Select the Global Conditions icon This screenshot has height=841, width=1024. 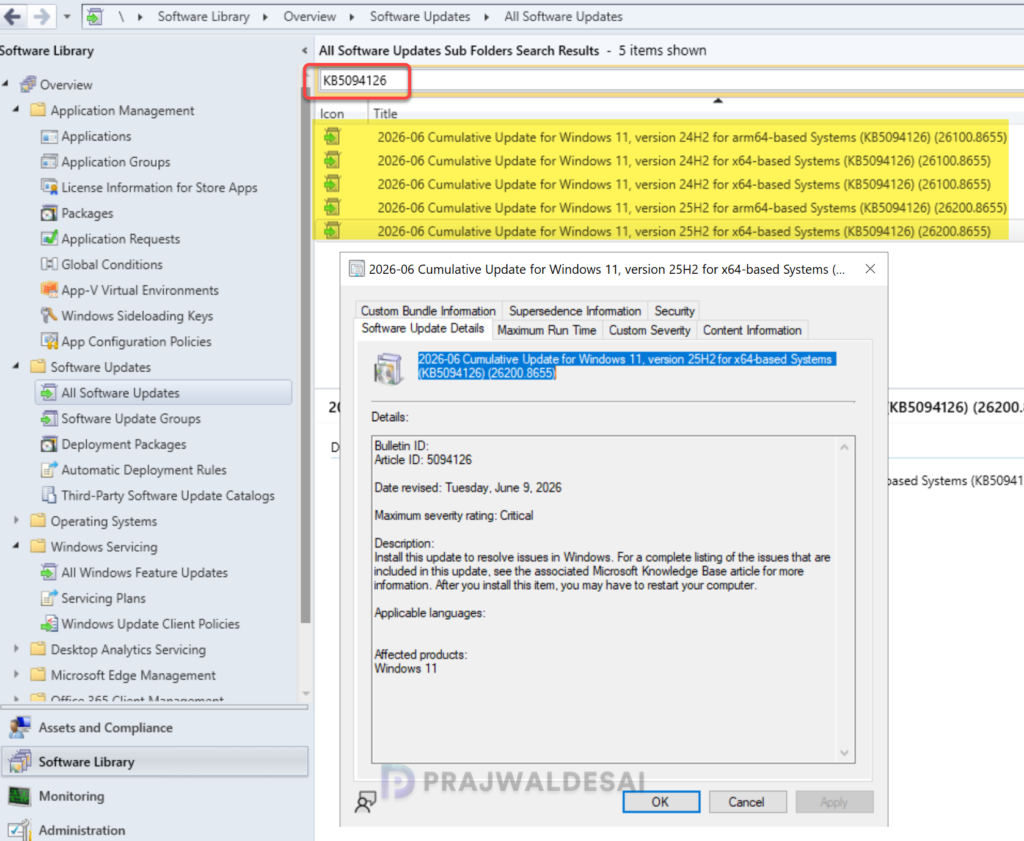coord(49,264)
